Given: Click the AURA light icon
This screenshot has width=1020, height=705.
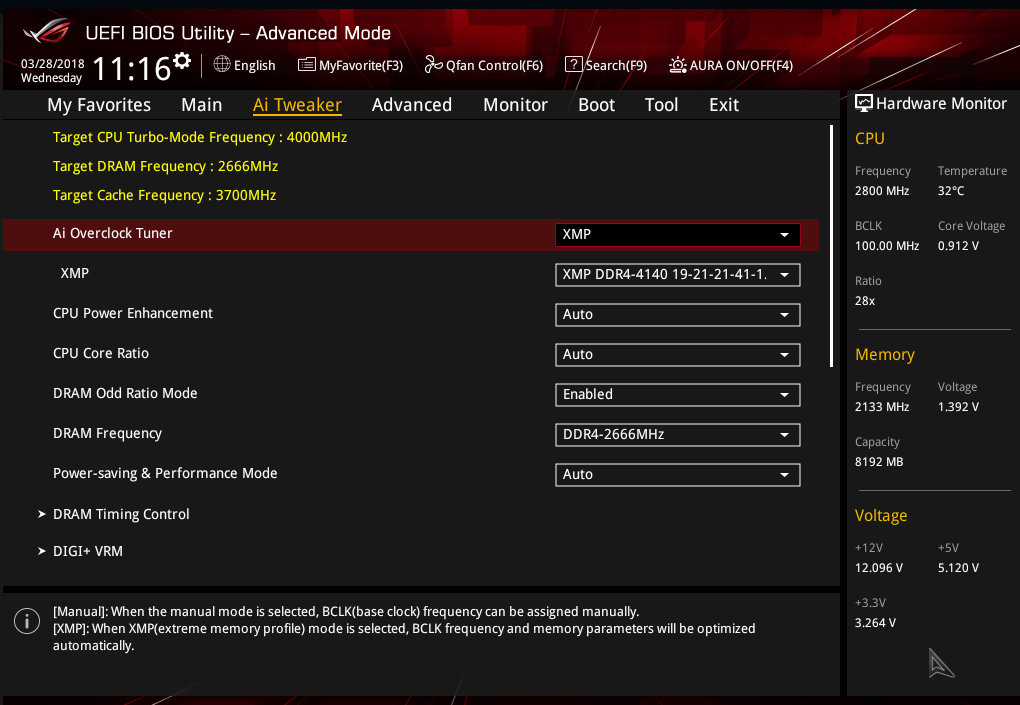Looking at the screenshot, I should [678, 65].
